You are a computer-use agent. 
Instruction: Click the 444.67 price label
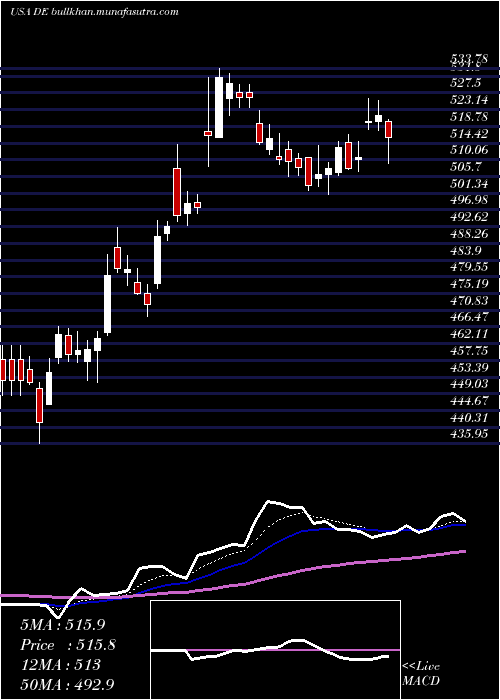[469, 401]
